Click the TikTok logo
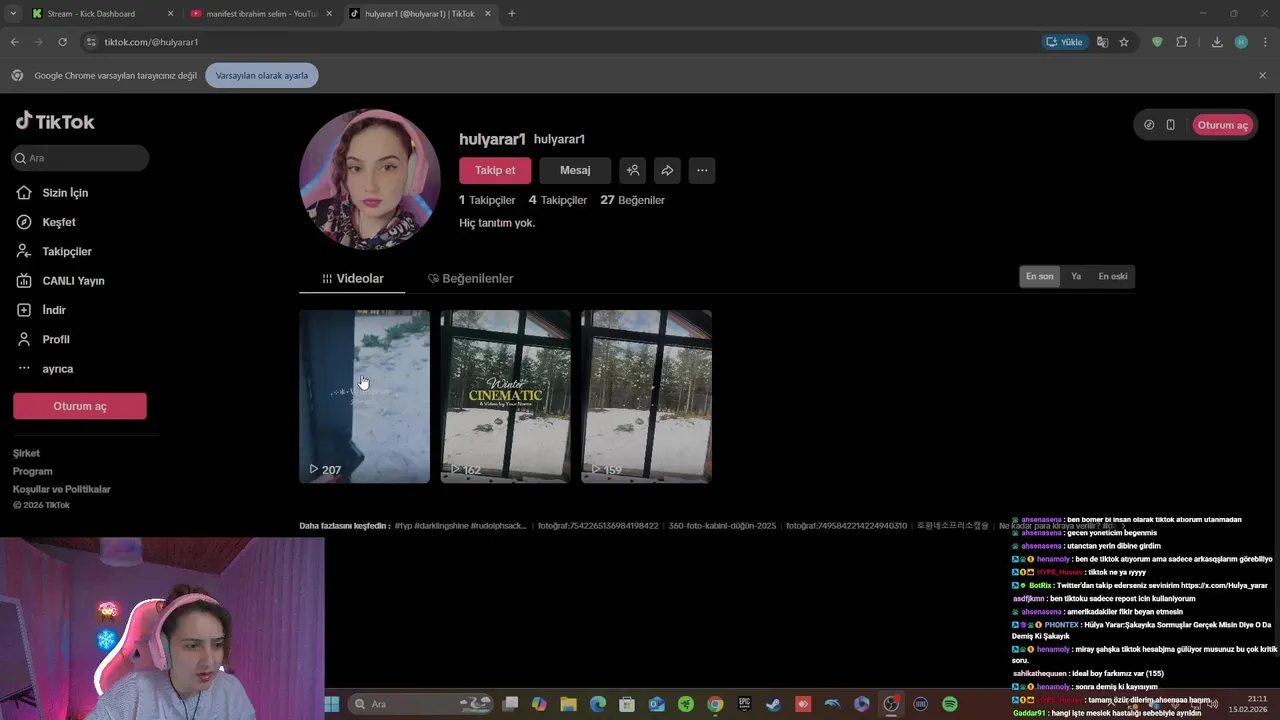Image resolution: width=1280 pixels, height=720 pixels. click(x=55, y=121)
